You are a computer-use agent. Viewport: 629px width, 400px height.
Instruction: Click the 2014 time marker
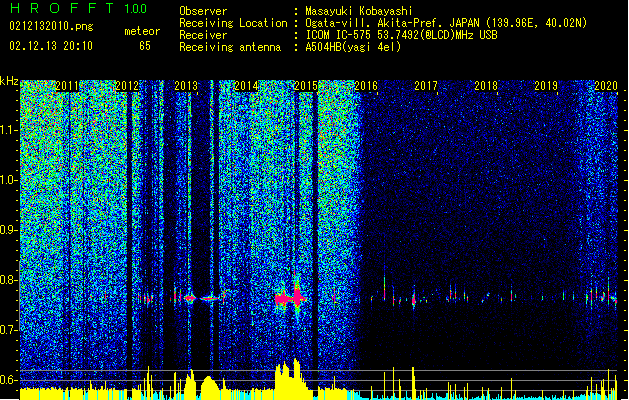[x=246, y=86]
